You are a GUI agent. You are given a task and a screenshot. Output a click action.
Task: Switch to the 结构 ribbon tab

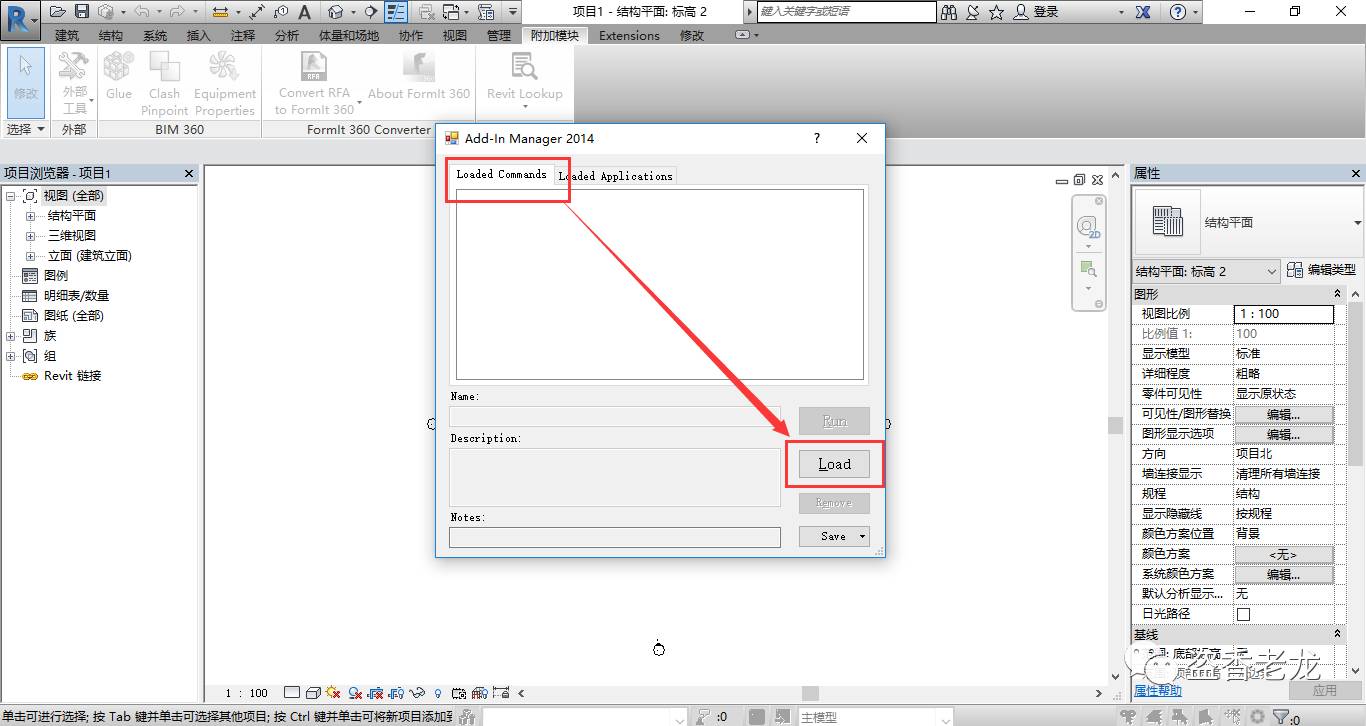(111, 35)
